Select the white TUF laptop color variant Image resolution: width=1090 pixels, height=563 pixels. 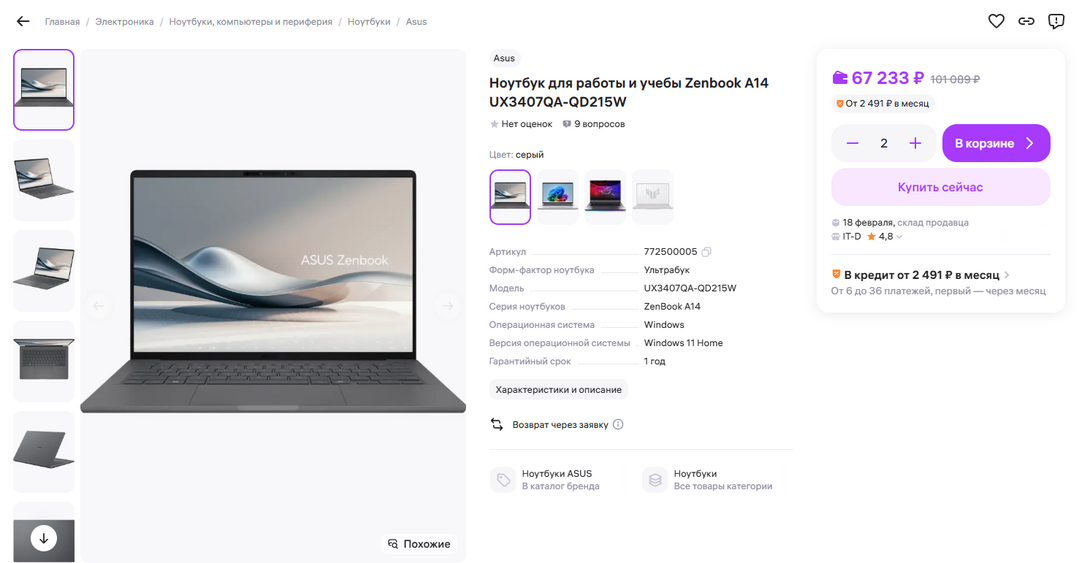(x=652, y=197)
